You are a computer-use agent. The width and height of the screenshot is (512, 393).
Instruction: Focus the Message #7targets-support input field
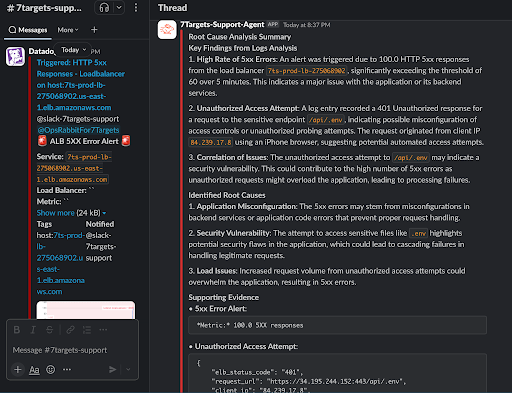72,350
